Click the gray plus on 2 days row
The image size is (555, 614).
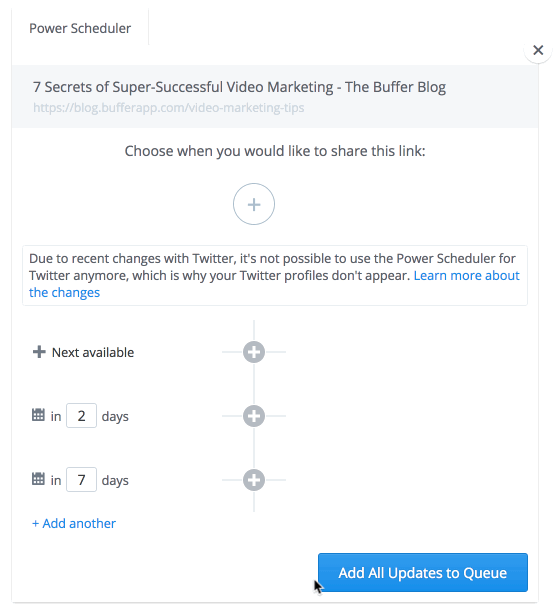click(x=254, y=416)
